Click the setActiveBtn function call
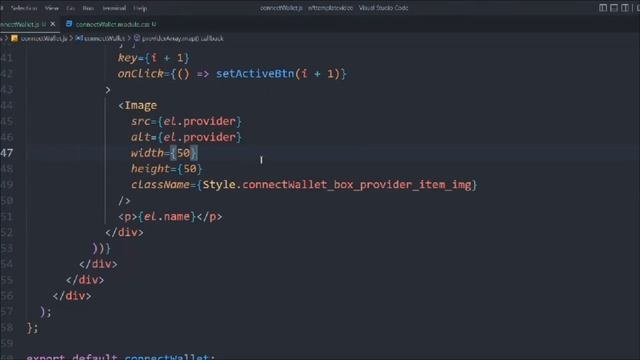The image size is (640, 360). [x=255, y=74]
